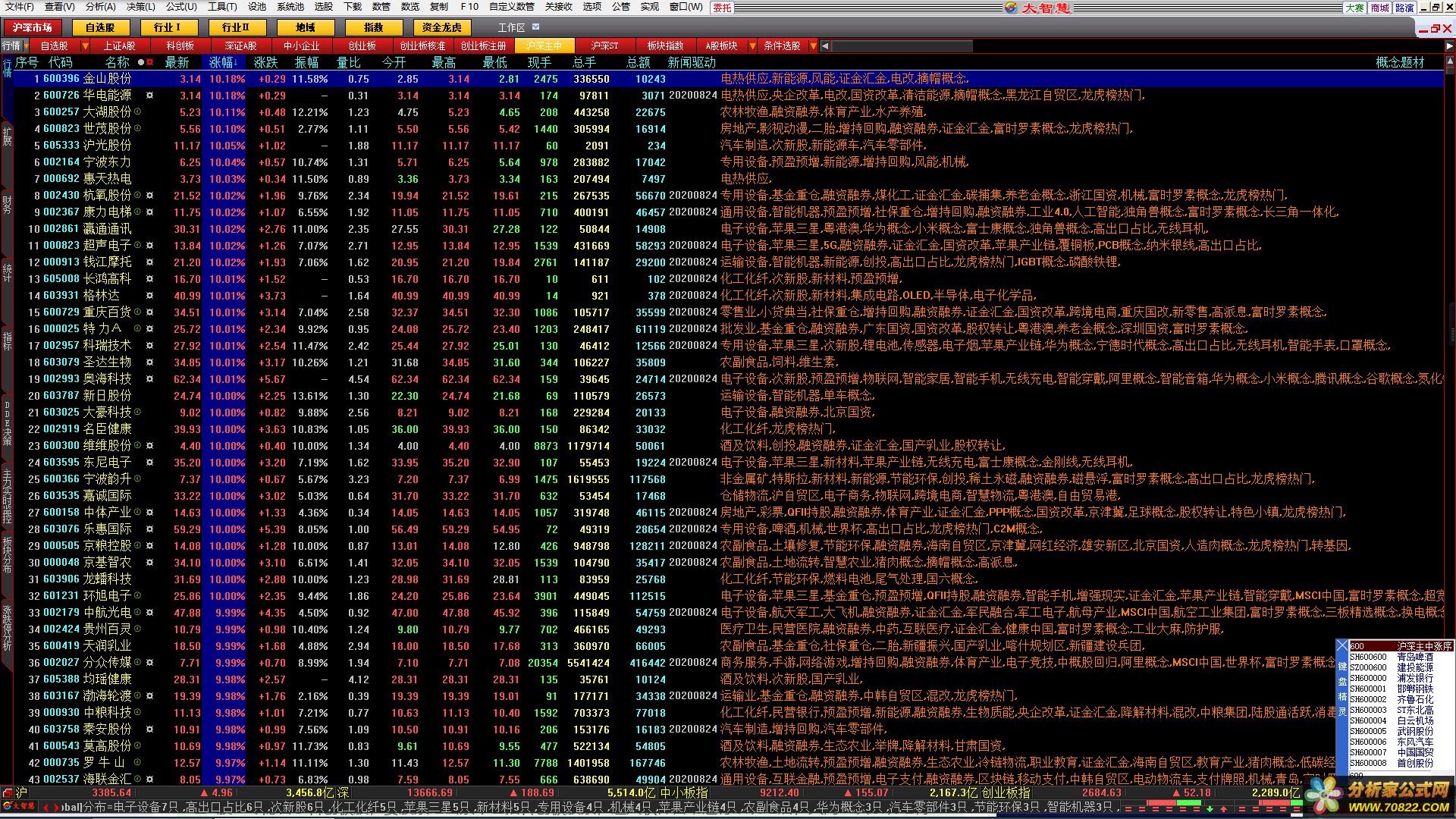1456x819 pixels.
Task: Click the red marker icon in the header row
Action: pos(150,62)
